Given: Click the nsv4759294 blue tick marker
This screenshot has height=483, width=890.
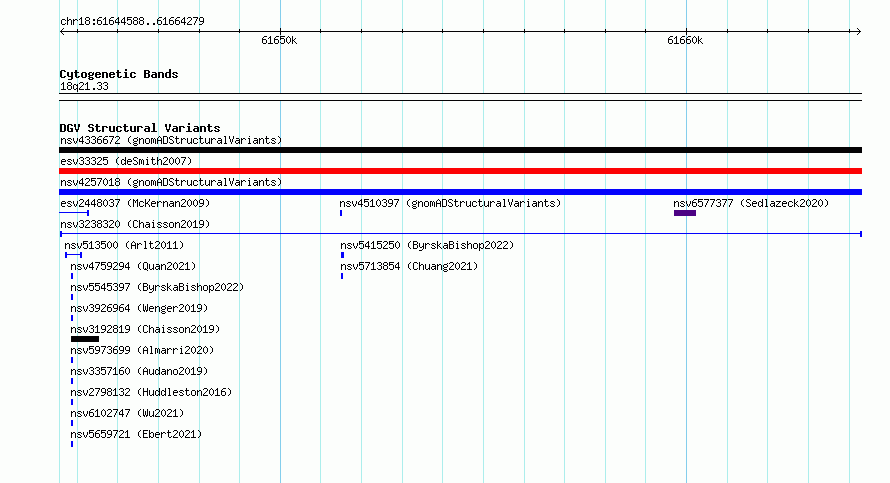Looking at the screenshot, I should (x=72, y=276).
